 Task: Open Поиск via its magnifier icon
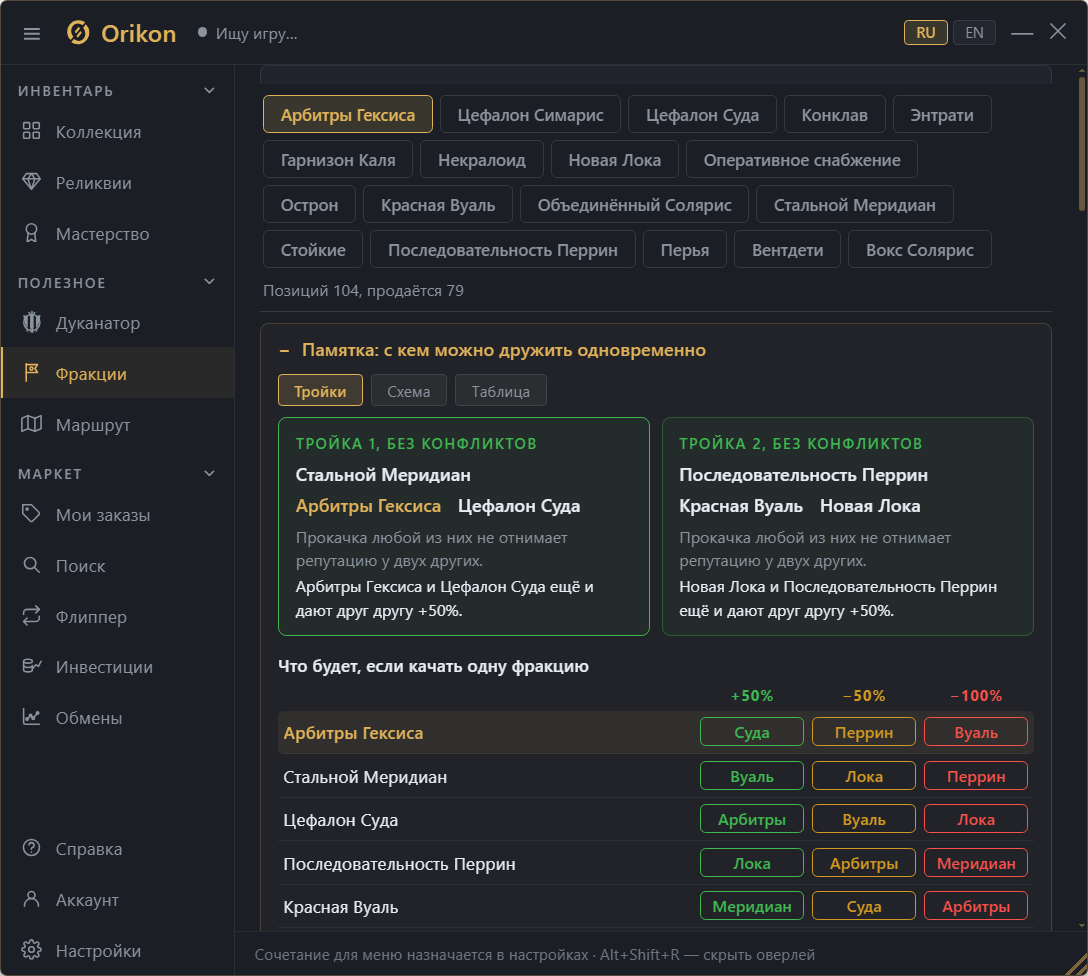[x=31, y=565]
